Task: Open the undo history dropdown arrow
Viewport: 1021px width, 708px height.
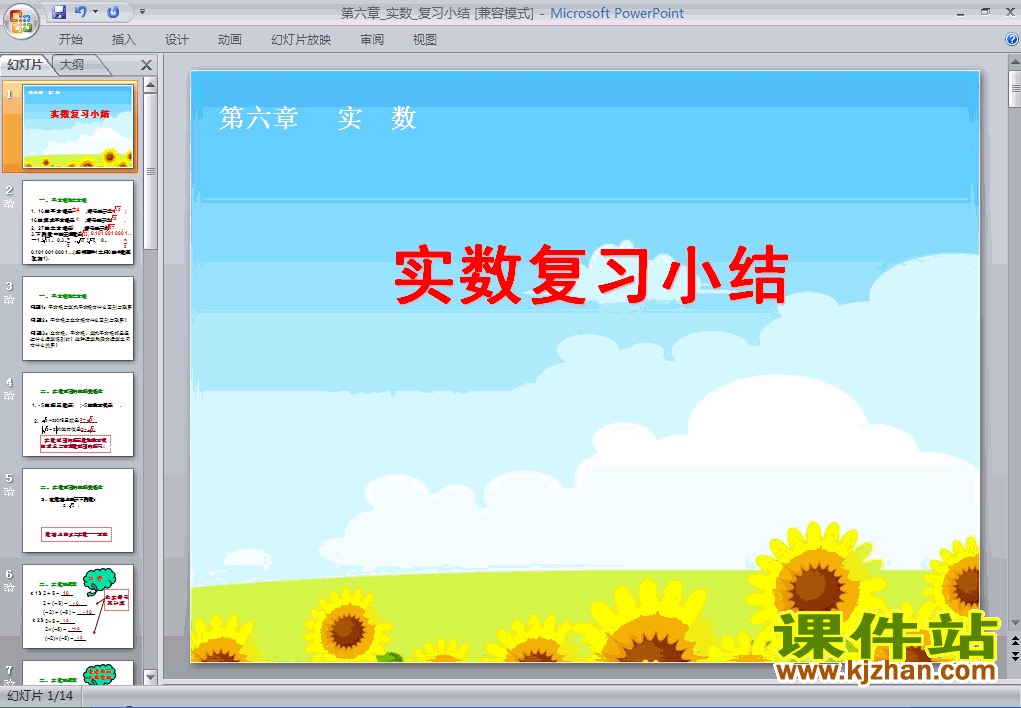Action: [95, 12]
